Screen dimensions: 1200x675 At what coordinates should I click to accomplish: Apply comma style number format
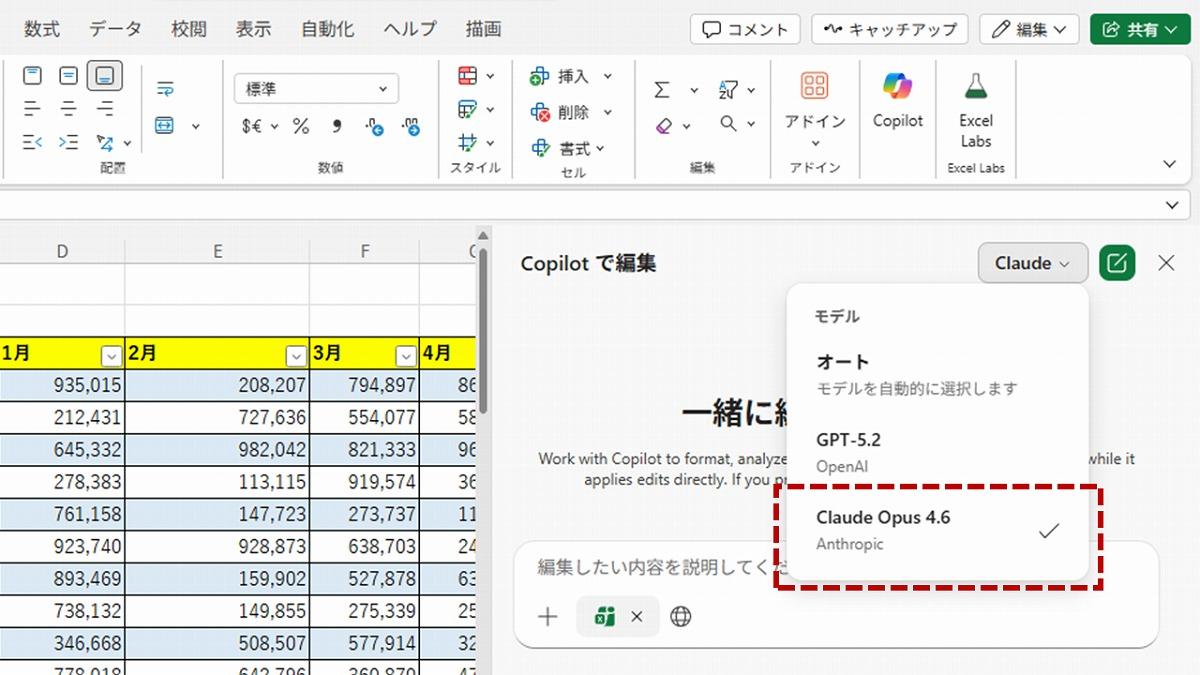click(337, 126)
